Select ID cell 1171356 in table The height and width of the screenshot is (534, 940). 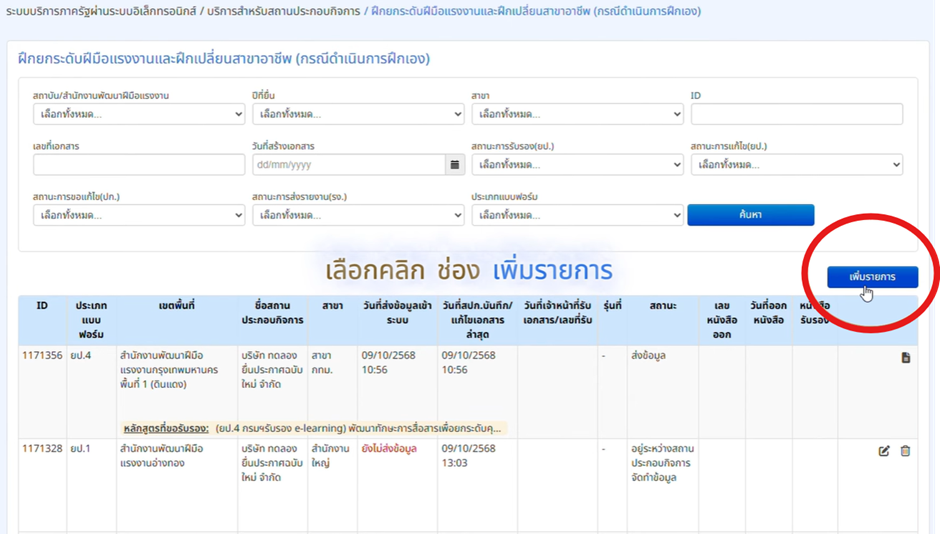42,355
